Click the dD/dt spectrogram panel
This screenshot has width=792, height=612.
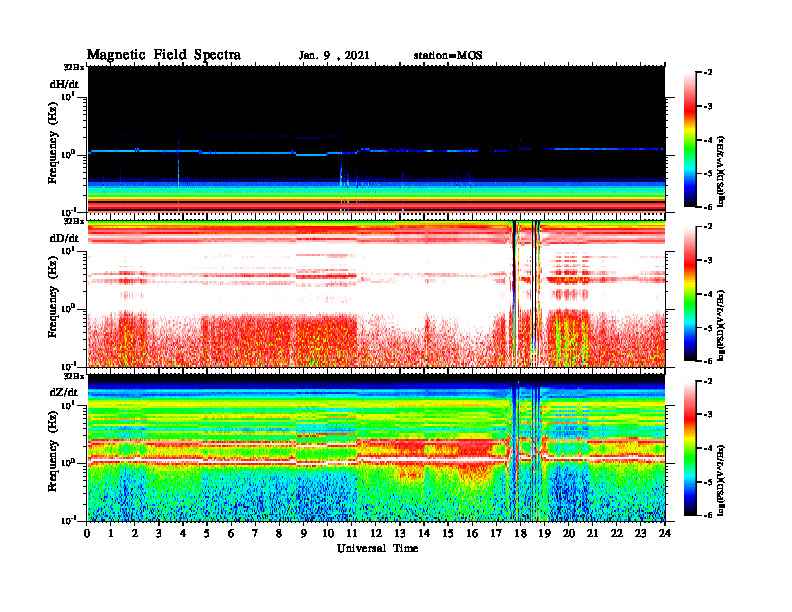(376, 293)
